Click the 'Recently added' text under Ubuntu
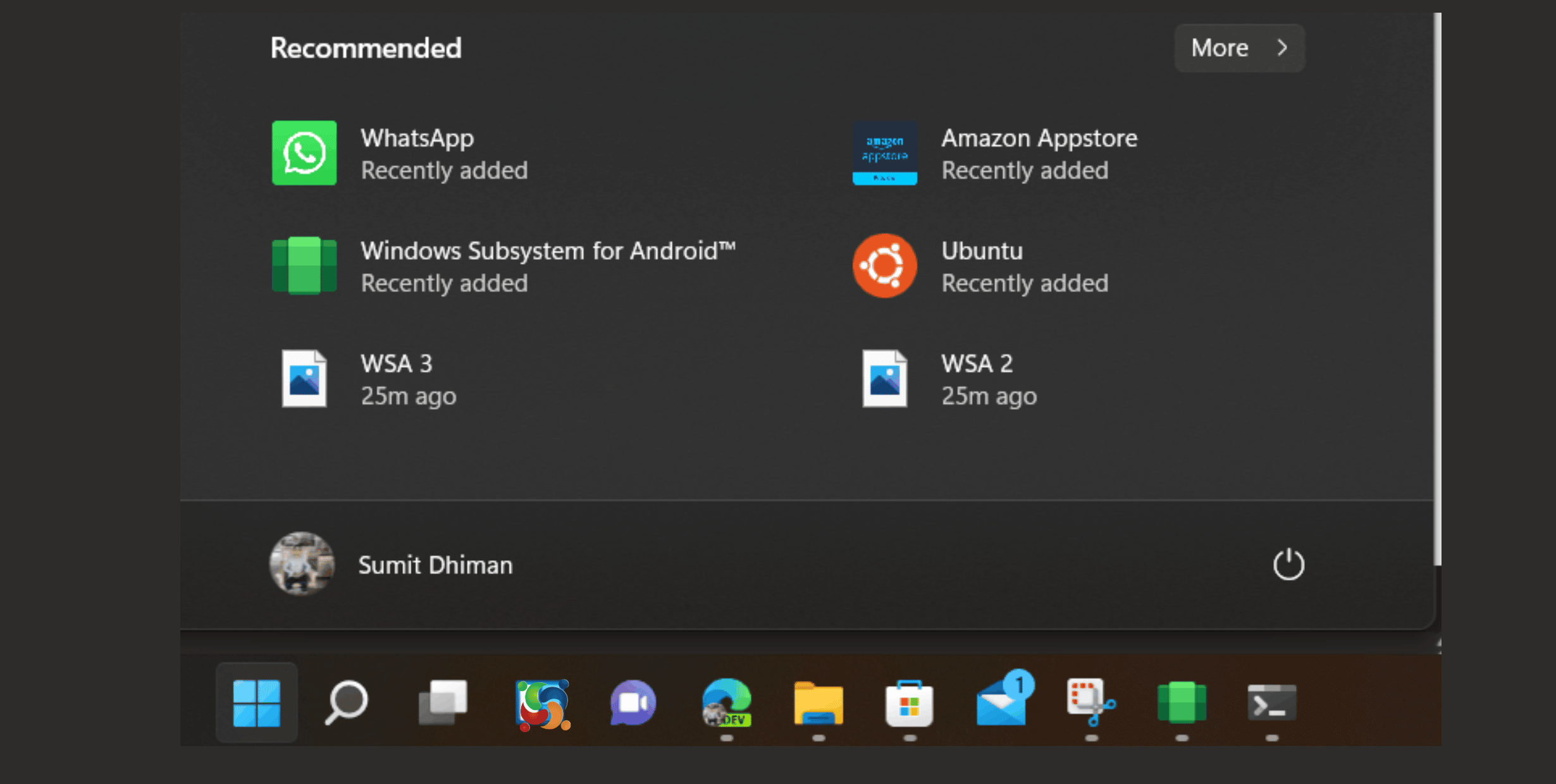This screenshot has width=1556, height=784. (x=1025, y=283)
